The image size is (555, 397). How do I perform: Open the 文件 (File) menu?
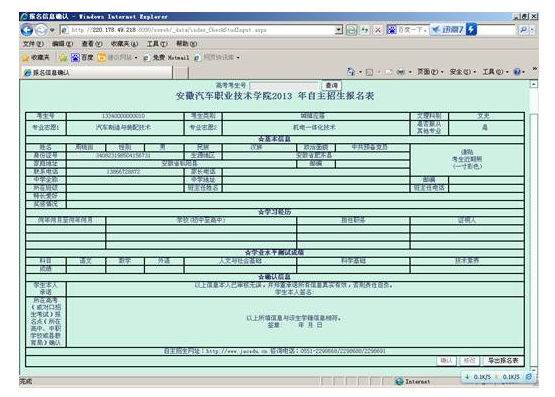pos(33,44)
